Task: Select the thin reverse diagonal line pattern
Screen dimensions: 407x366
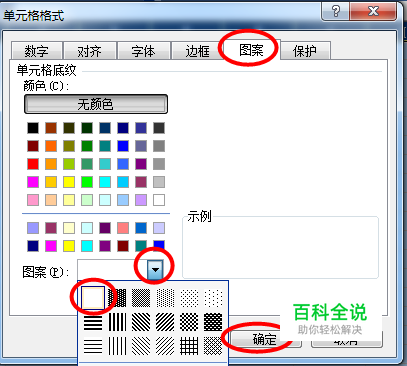Action: click(x=141, y=346)
